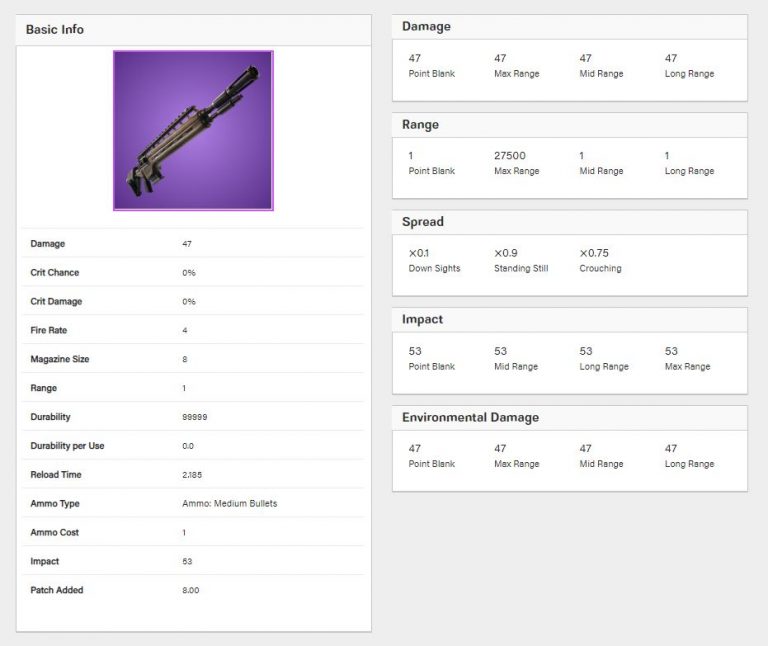This screenshot has height=646, width=768.
Task: Select 'Ammo: Medium Bullets' text
Action: (230, 503)
